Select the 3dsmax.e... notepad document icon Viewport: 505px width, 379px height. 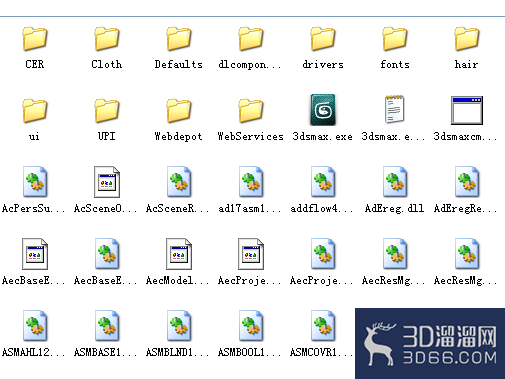[395, 109]
